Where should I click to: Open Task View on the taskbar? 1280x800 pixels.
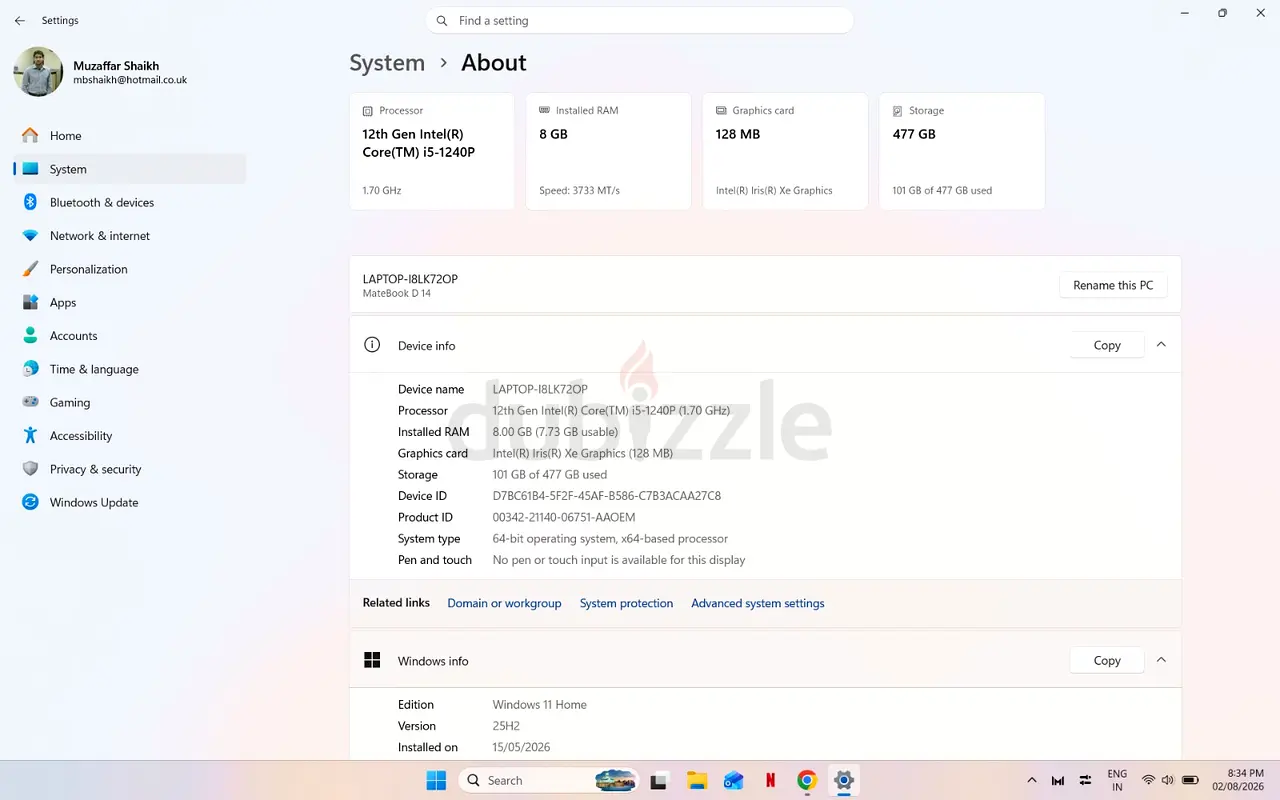[x=660, y=780]
